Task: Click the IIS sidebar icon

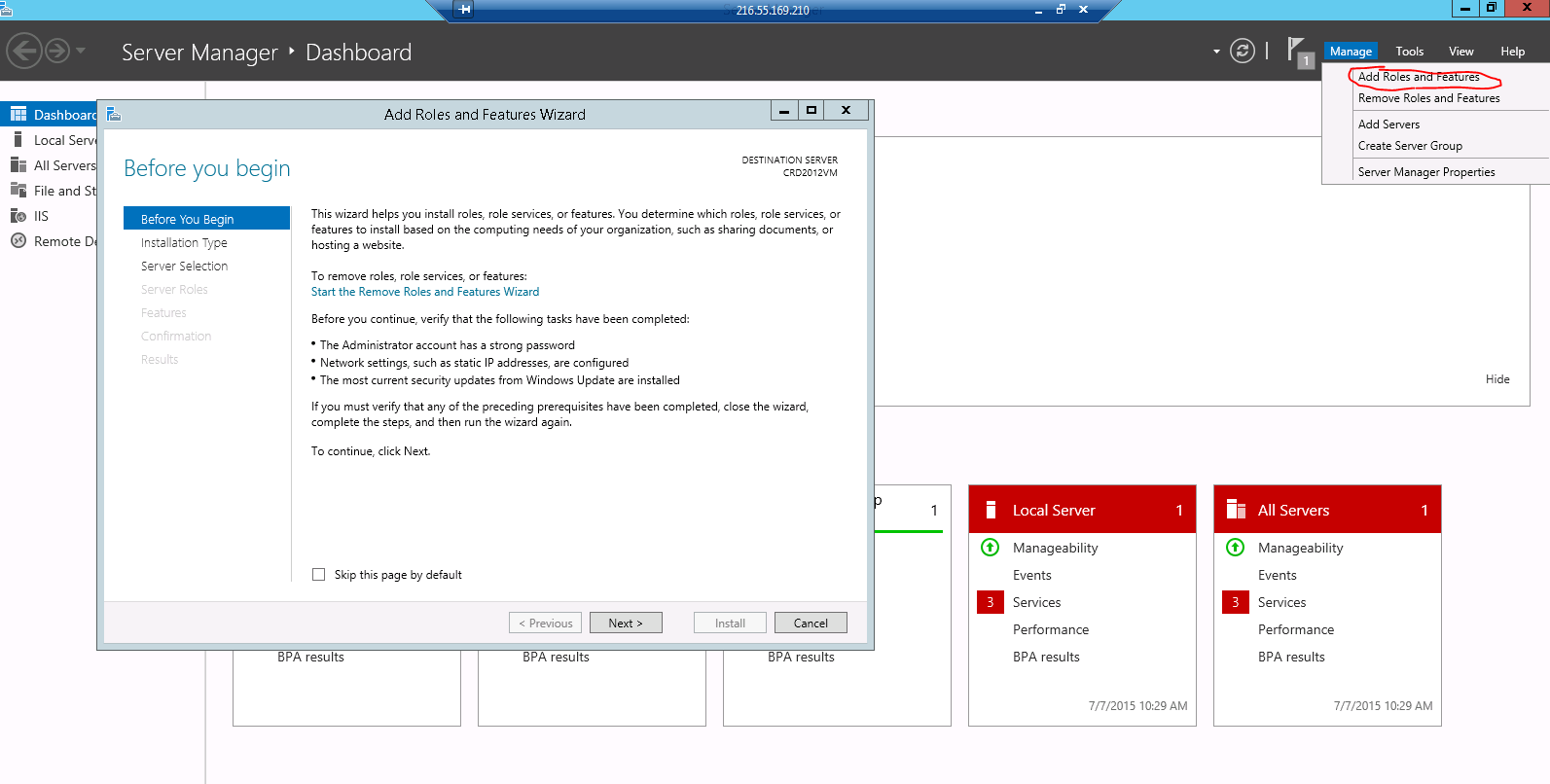Action: [18, 216]
